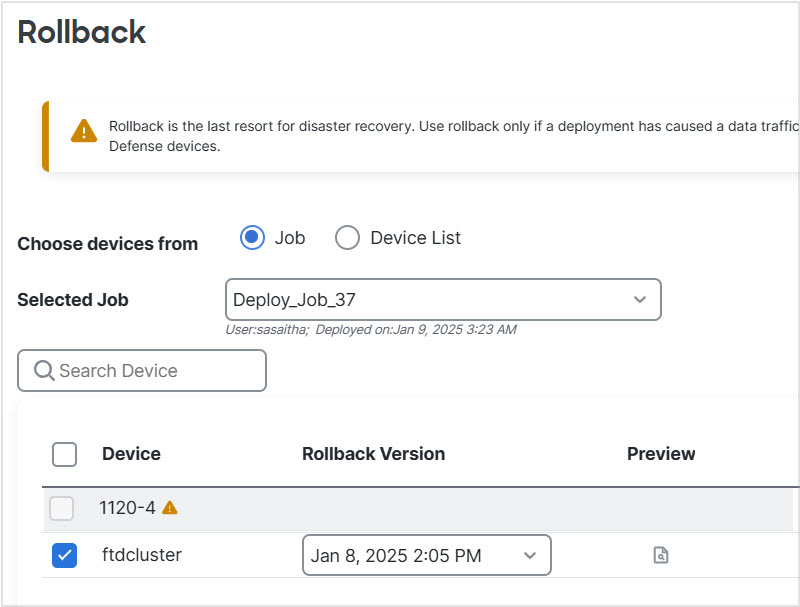Focus the Search Device input field

coord(150,371)
